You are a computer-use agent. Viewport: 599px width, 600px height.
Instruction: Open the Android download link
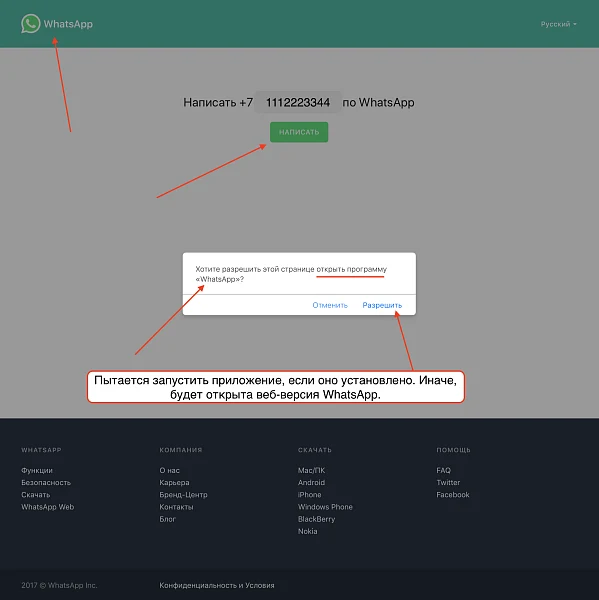click(x=311, y=483)
